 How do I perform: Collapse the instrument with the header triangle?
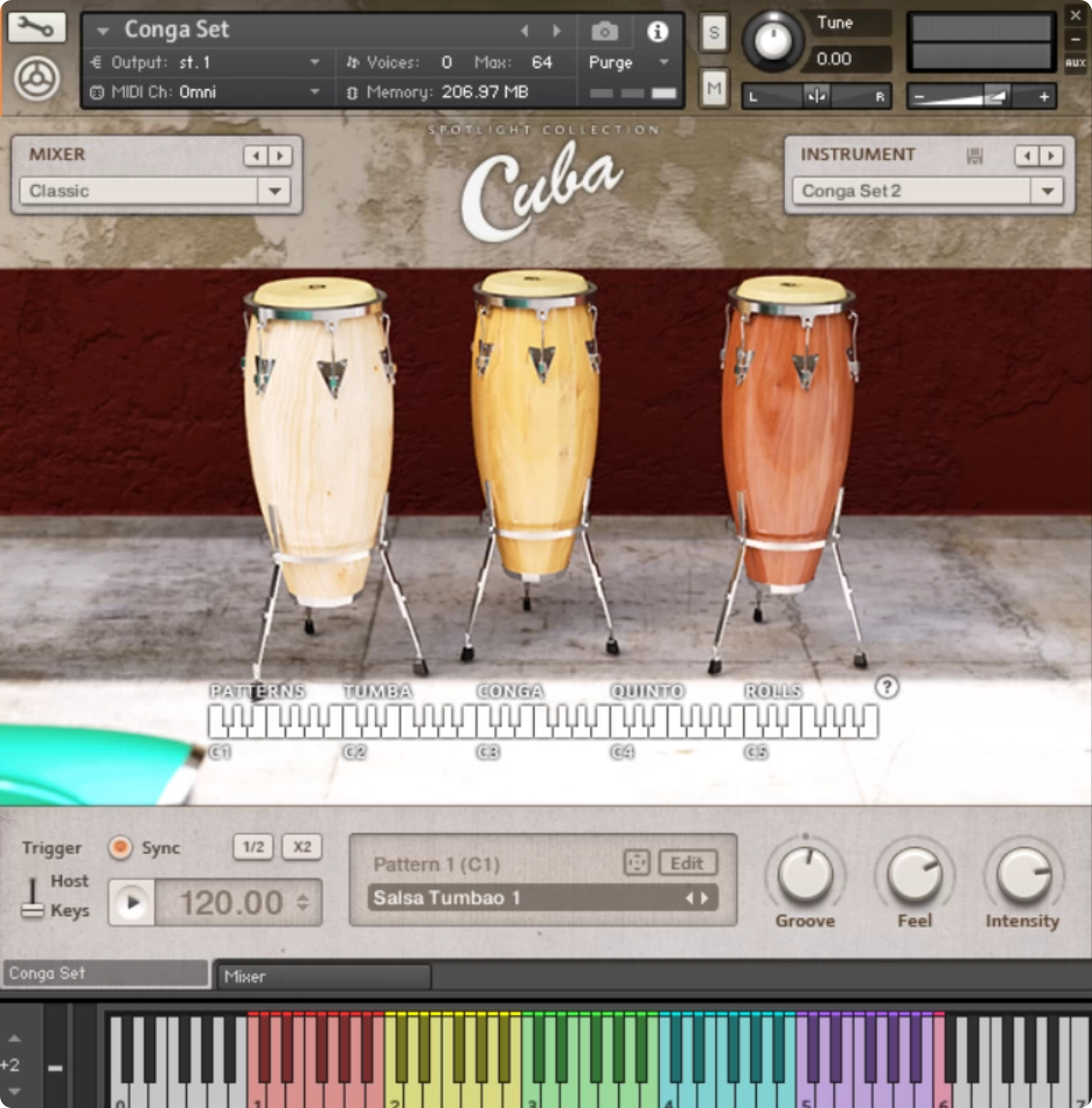pyautogui.click(x=103, y=31)
